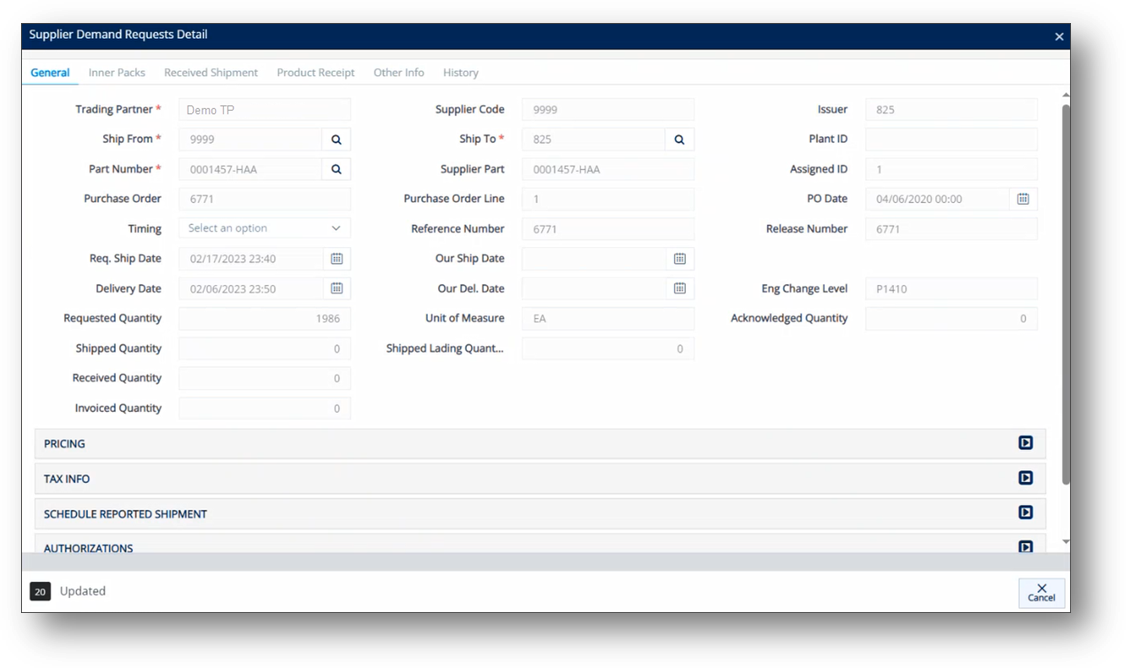Open the Timing dropdown

pyautogui.click(x=264, y=228)
